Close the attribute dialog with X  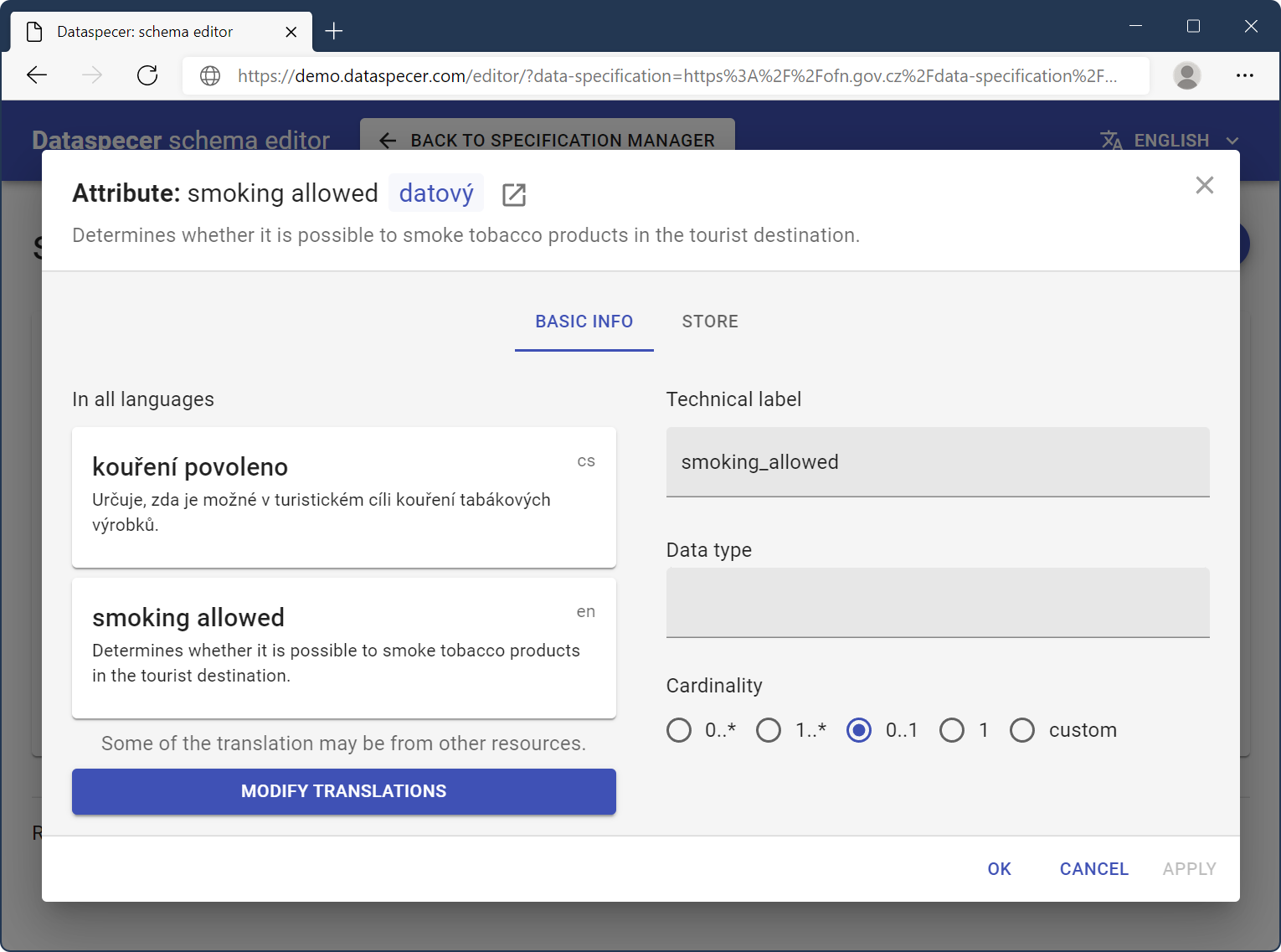click(x=1204, y=185)
